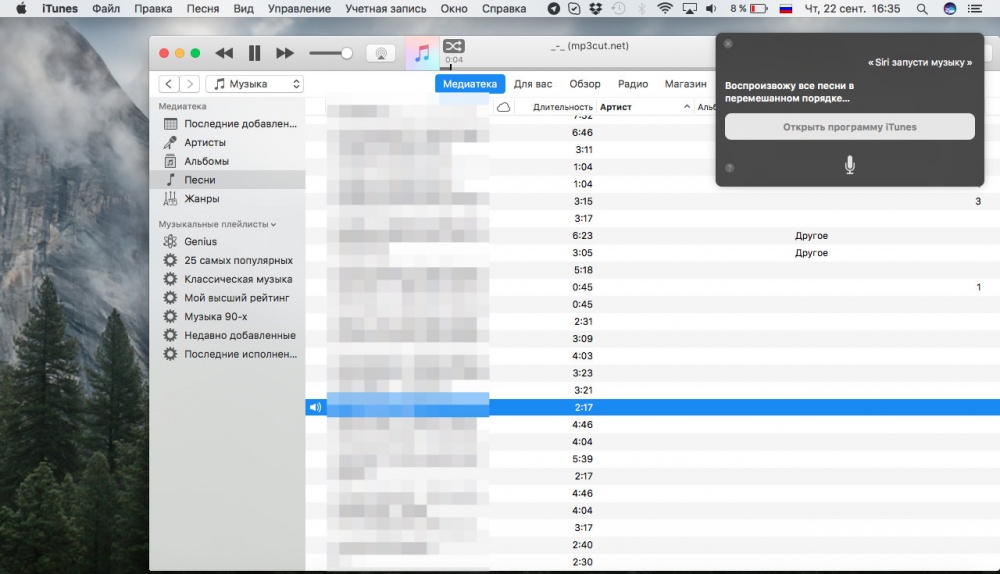Image resolution: width=1000 pixels, height=574 pixels.
Task: Click the music note album artwork
Action: [422, 54]
